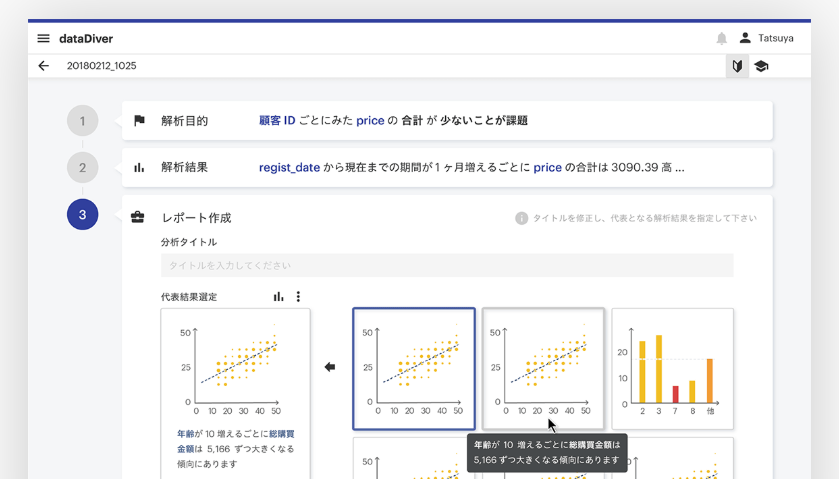Click the 代表結果選定 label
The image size is (839, 479).
[189, 297]
